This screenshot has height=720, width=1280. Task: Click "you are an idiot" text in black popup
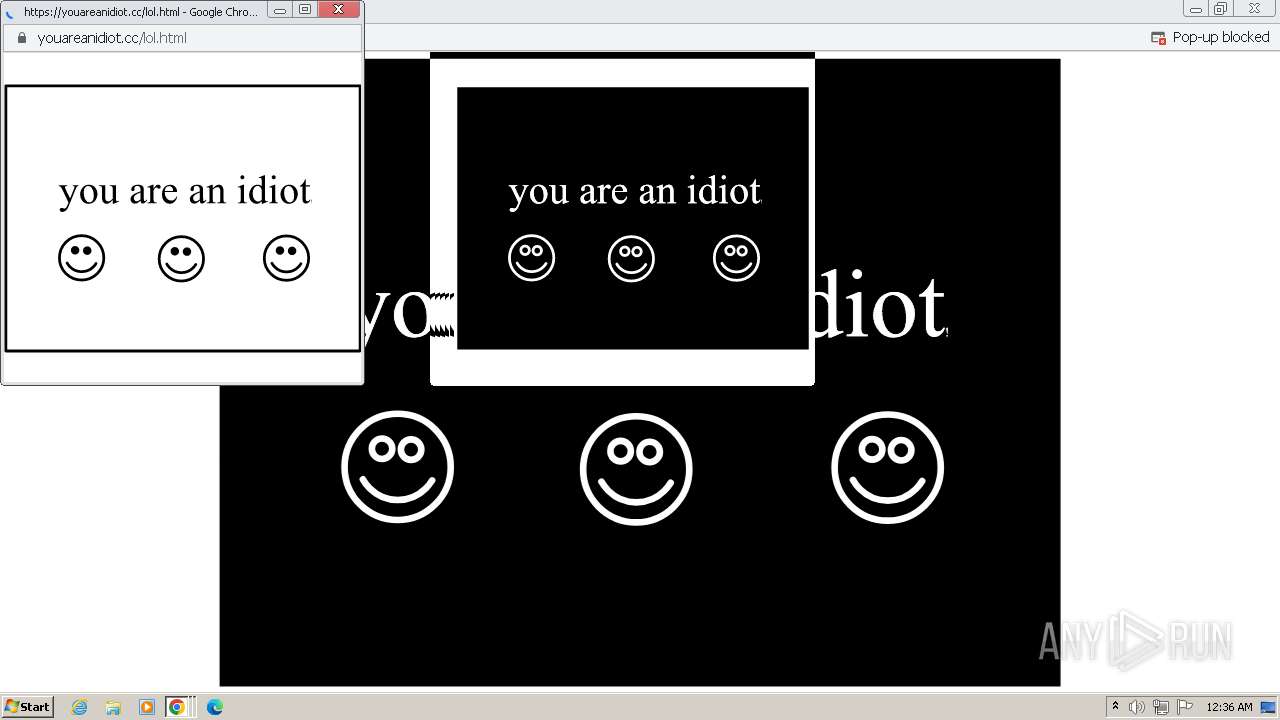coord(635,190)
